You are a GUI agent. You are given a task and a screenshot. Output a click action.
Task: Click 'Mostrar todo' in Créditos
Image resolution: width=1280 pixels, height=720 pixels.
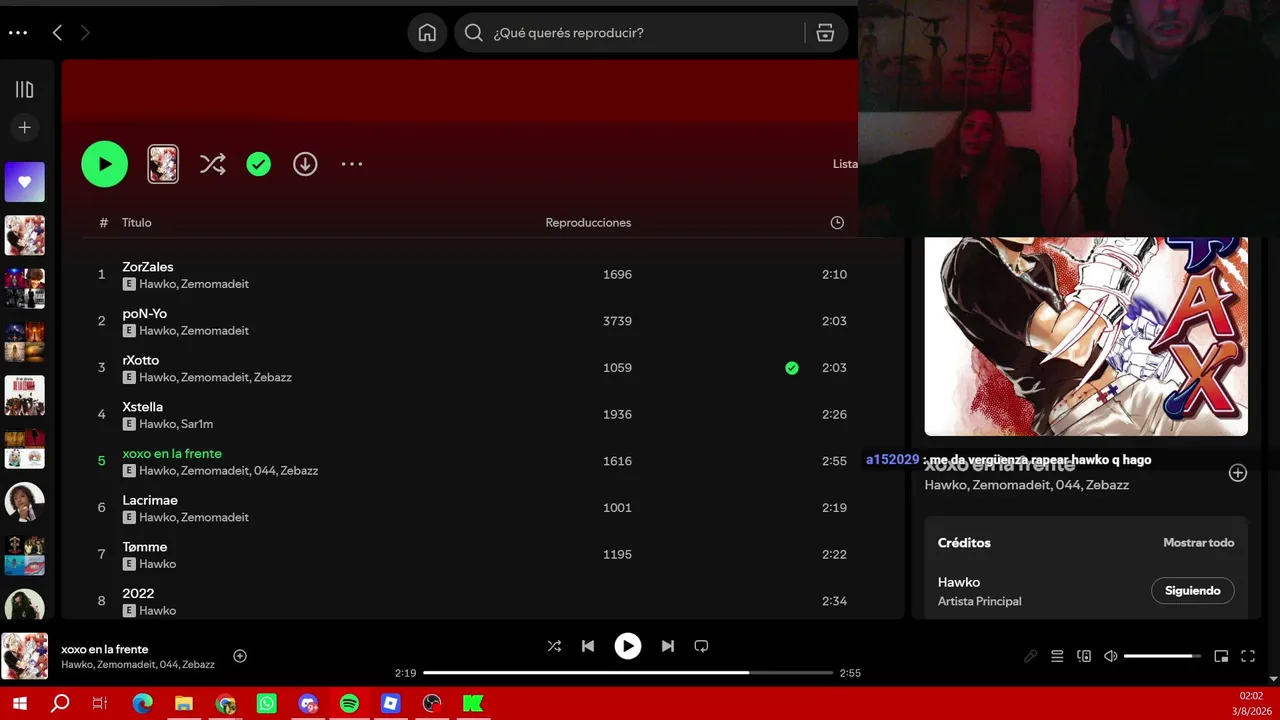point(1198,543)
